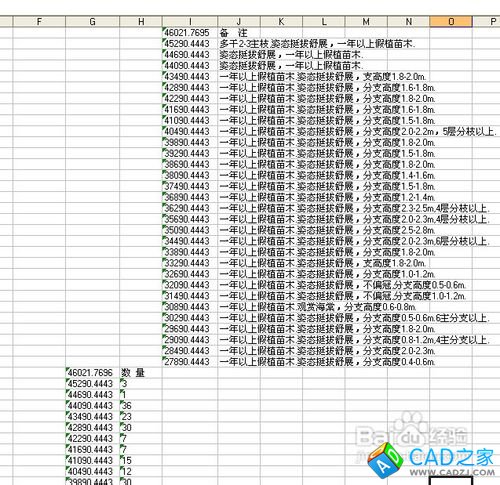Select highlighted column O header
Viewport: 500px width, 485px height.
(451, 22)
